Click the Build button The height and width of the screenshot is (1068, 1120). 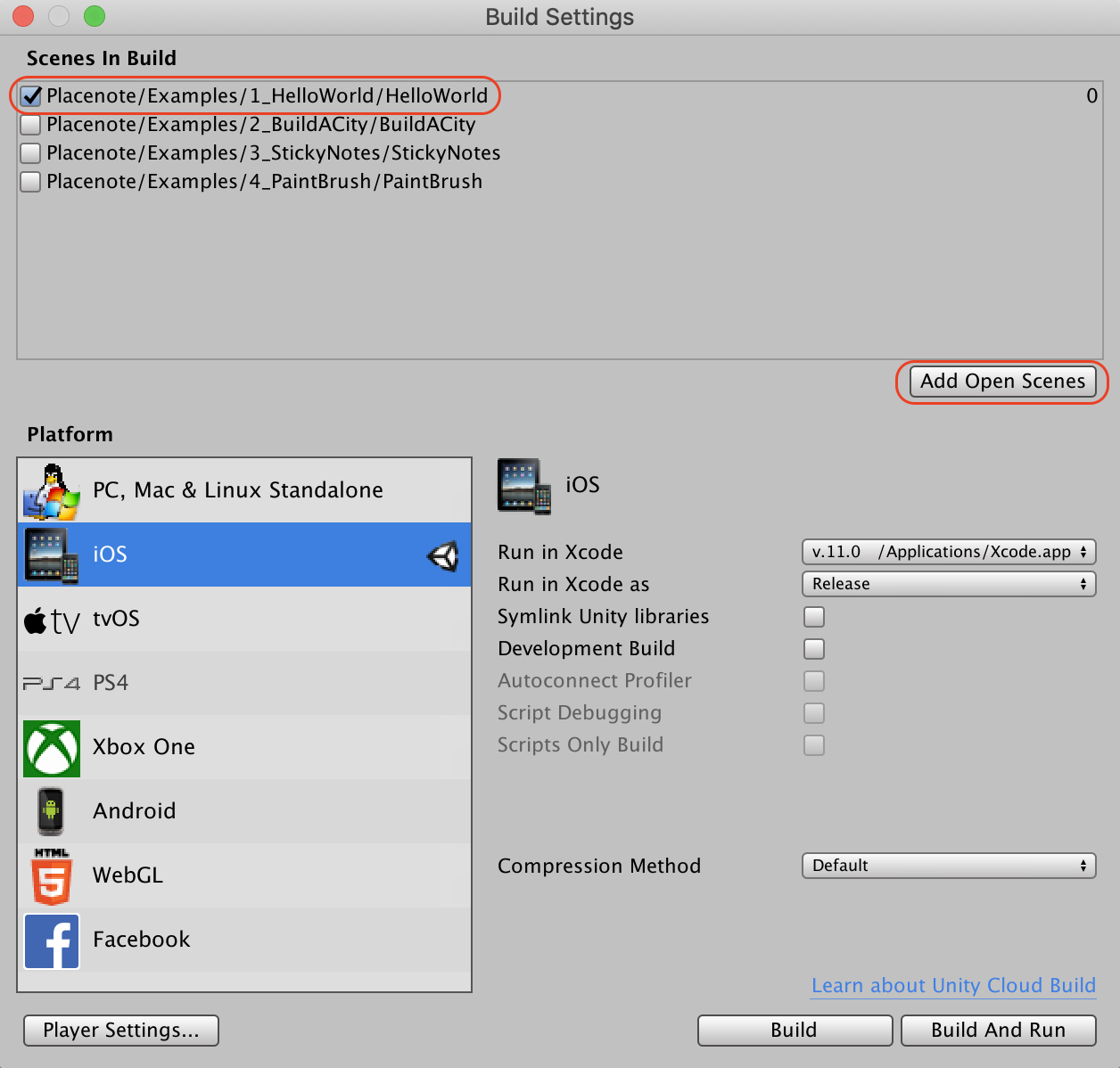tap(795, 1031)
